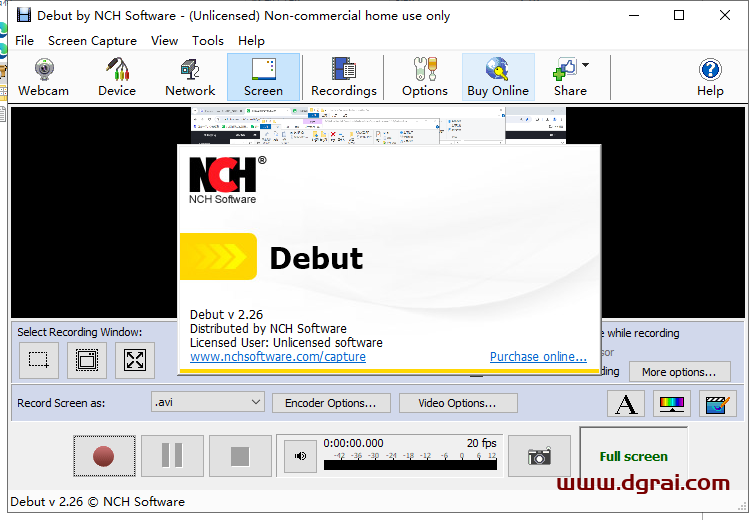
Task: Click the 0:00:00.000 timer display
Action: pos(353,443)
